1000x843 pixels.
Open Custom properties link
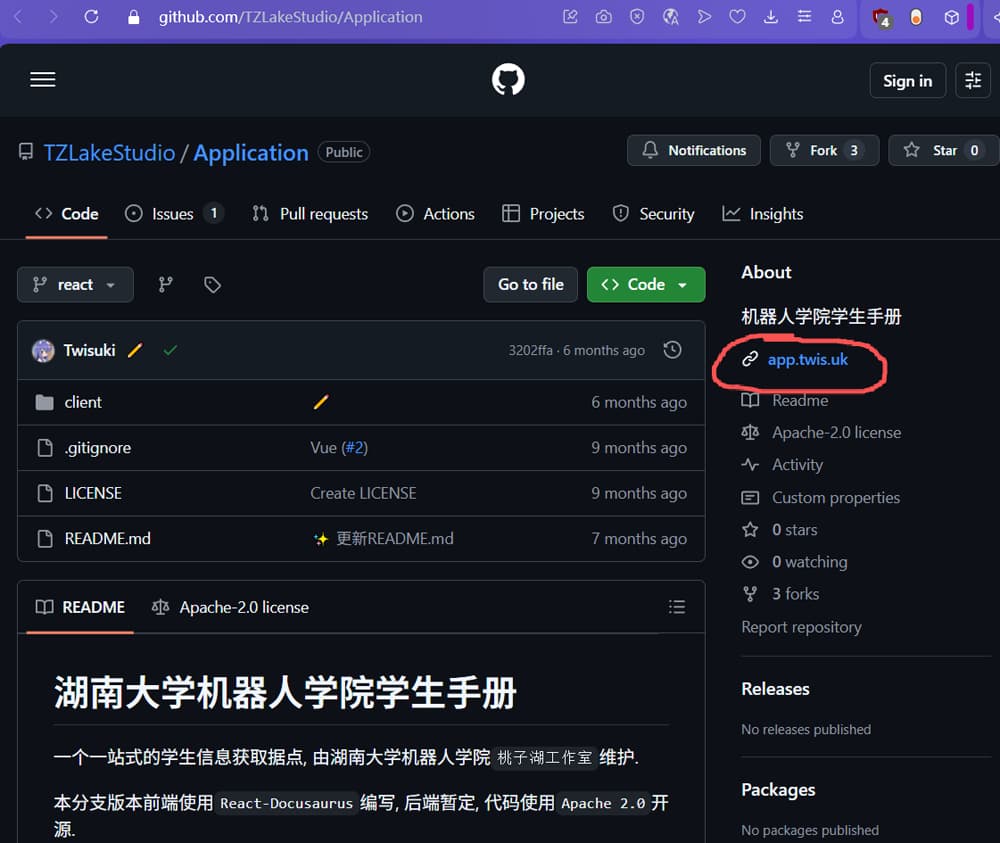coord(835,497)
